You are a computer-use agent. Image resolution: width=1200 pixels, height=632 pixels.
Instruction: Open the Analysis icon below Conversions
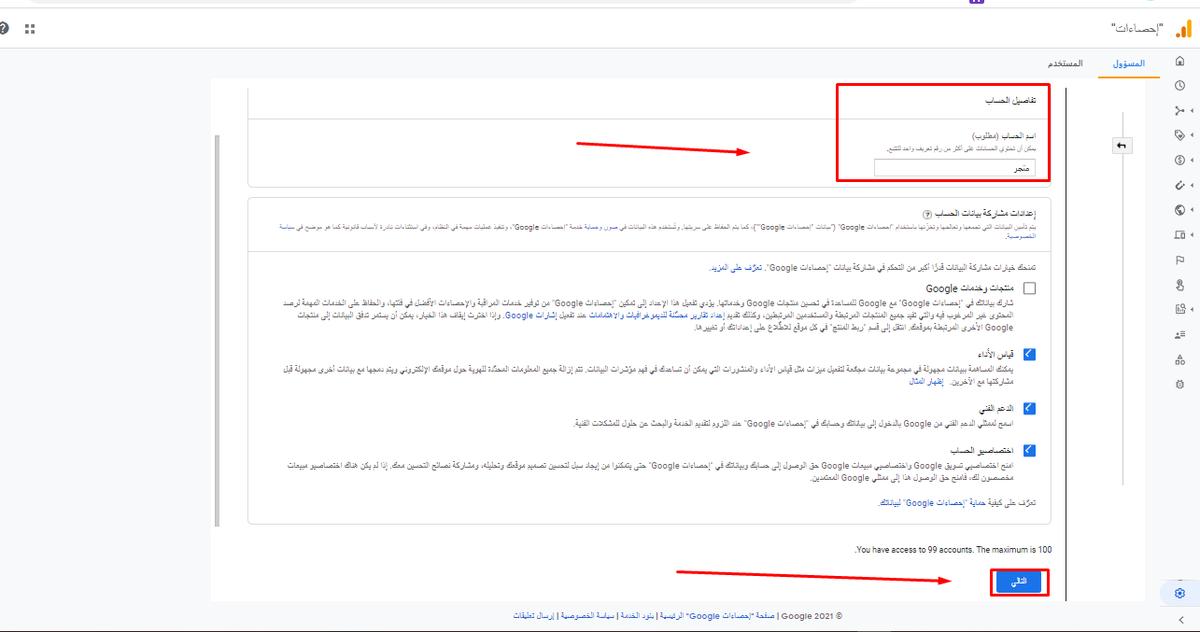click(1180, 309)
